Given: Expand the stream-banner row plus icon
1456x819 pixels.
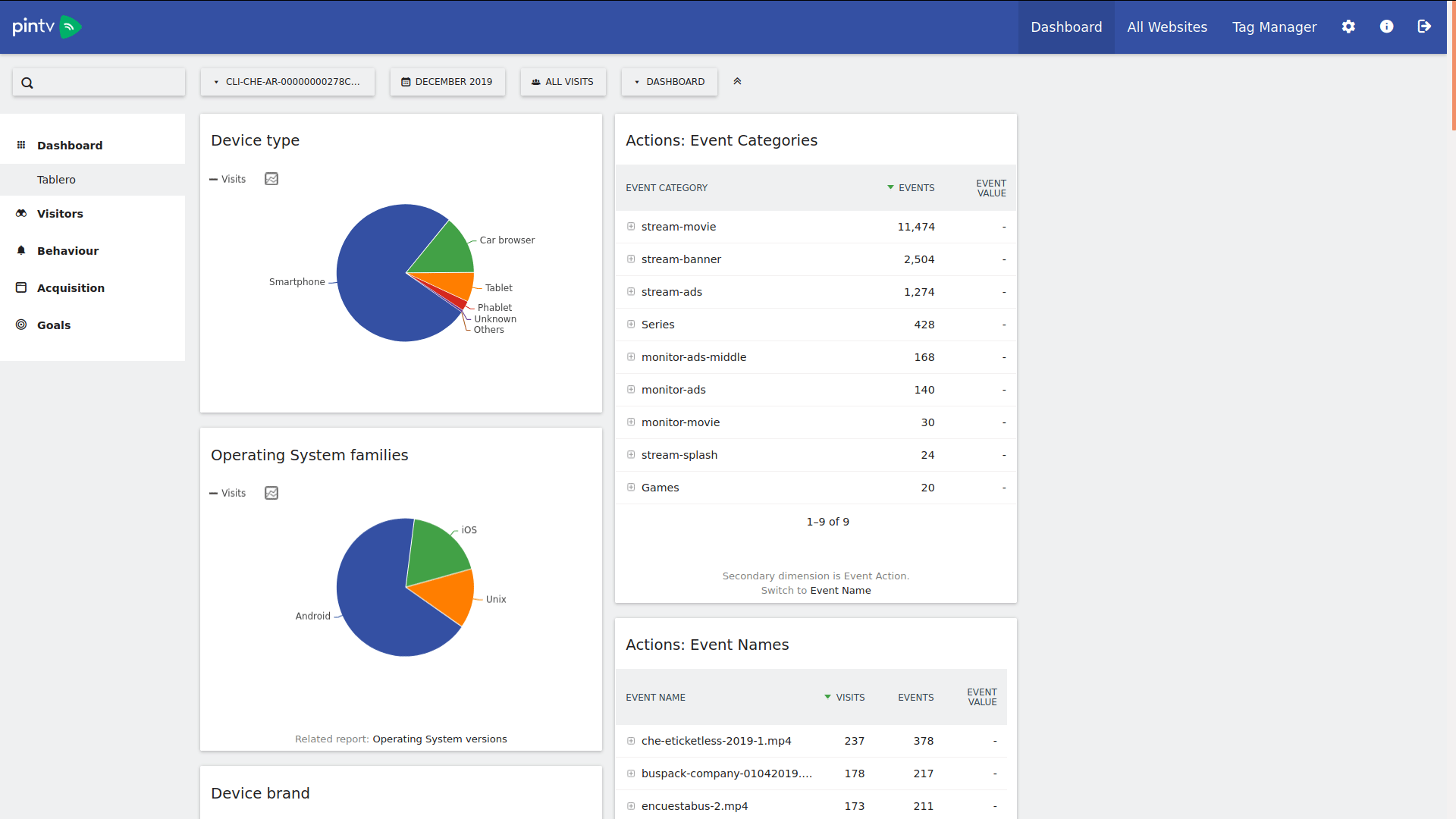Looking at the screenshot, I should click(631, 259).
